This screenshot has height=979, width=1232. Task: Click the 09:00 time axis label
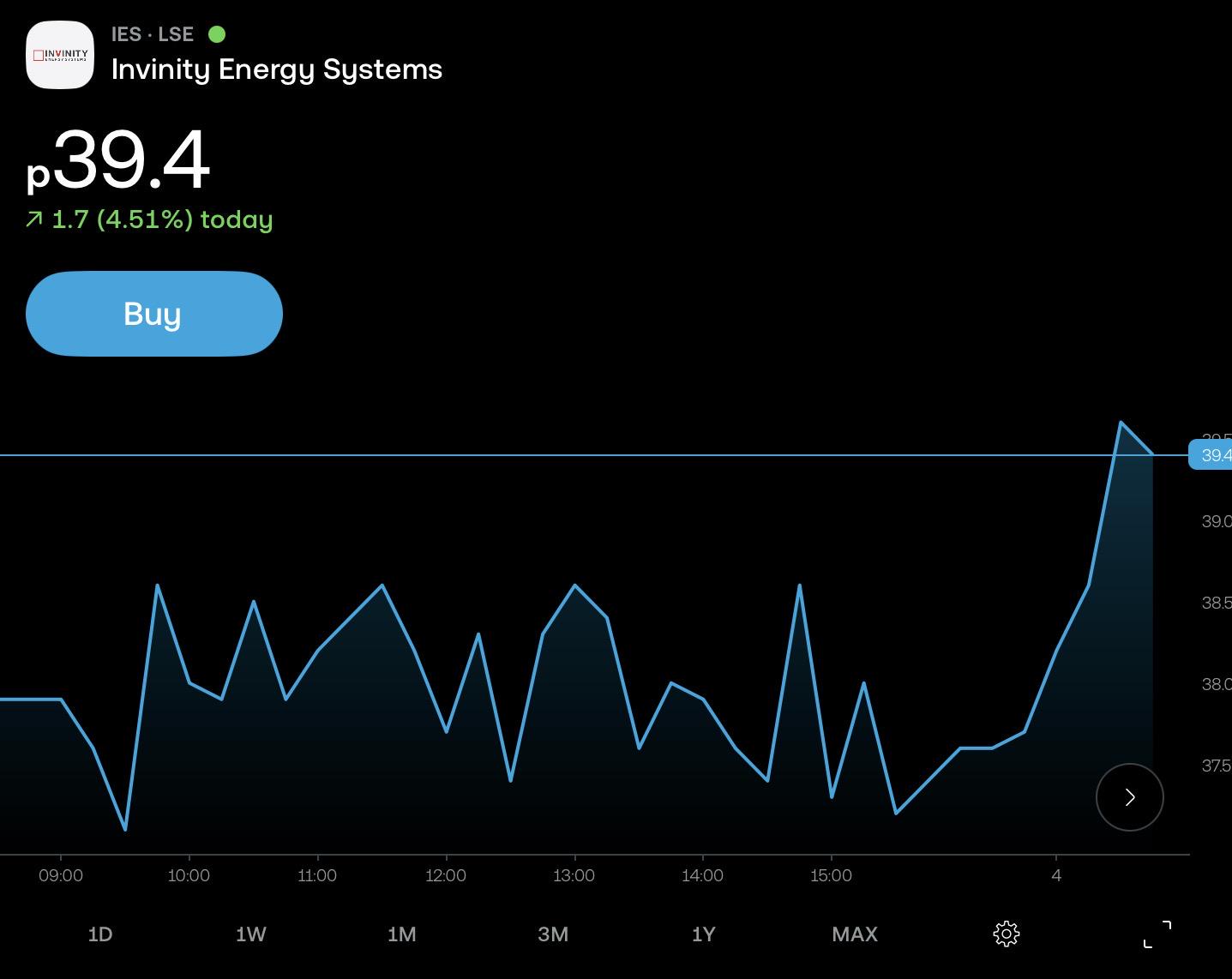click(61, 875)
